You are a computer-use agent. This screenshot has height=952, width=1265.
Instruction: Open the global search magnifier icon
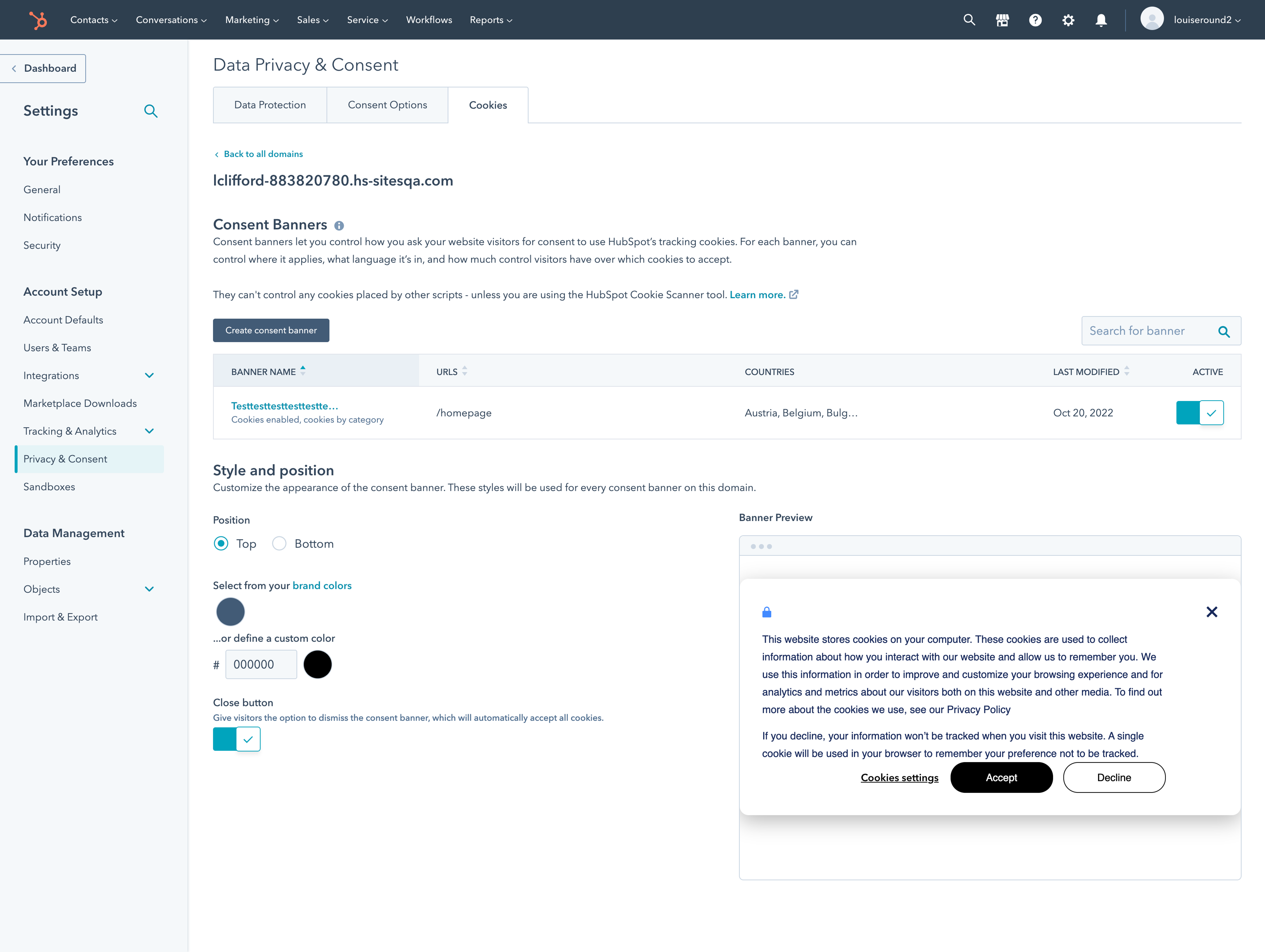click(969, 20)
